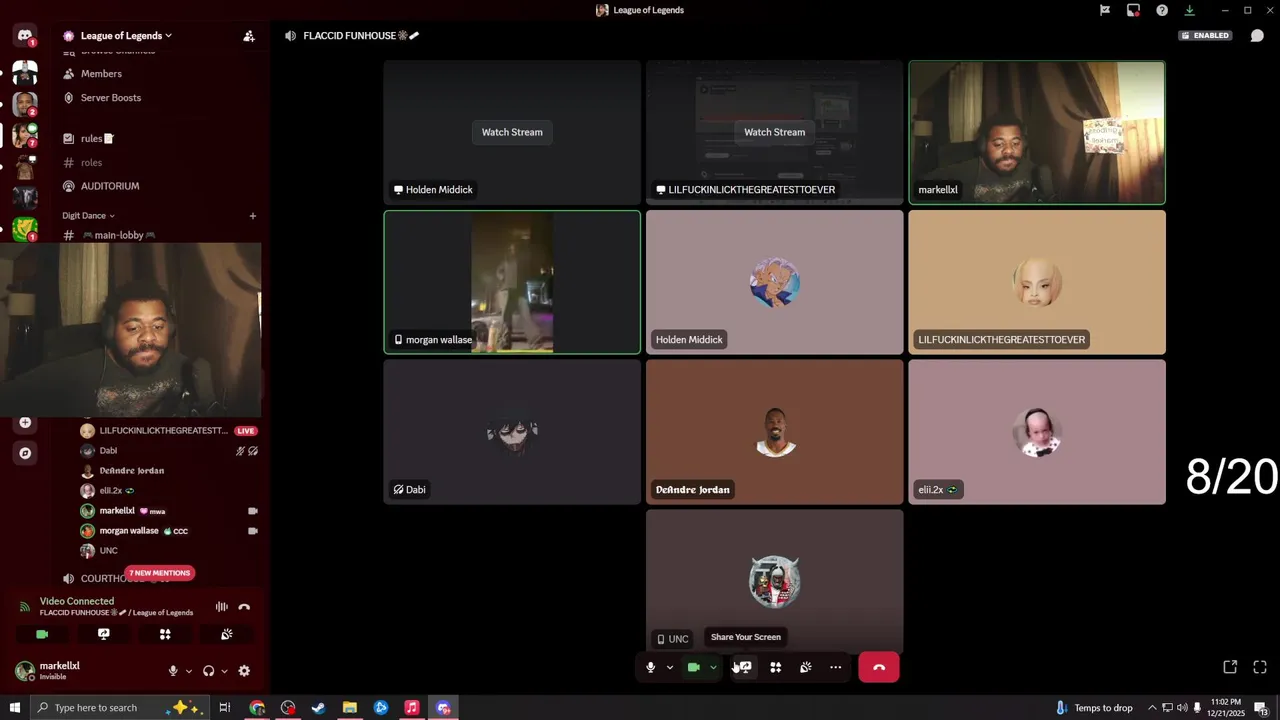Start an activity from call toolbar

(x=775, y=667)
